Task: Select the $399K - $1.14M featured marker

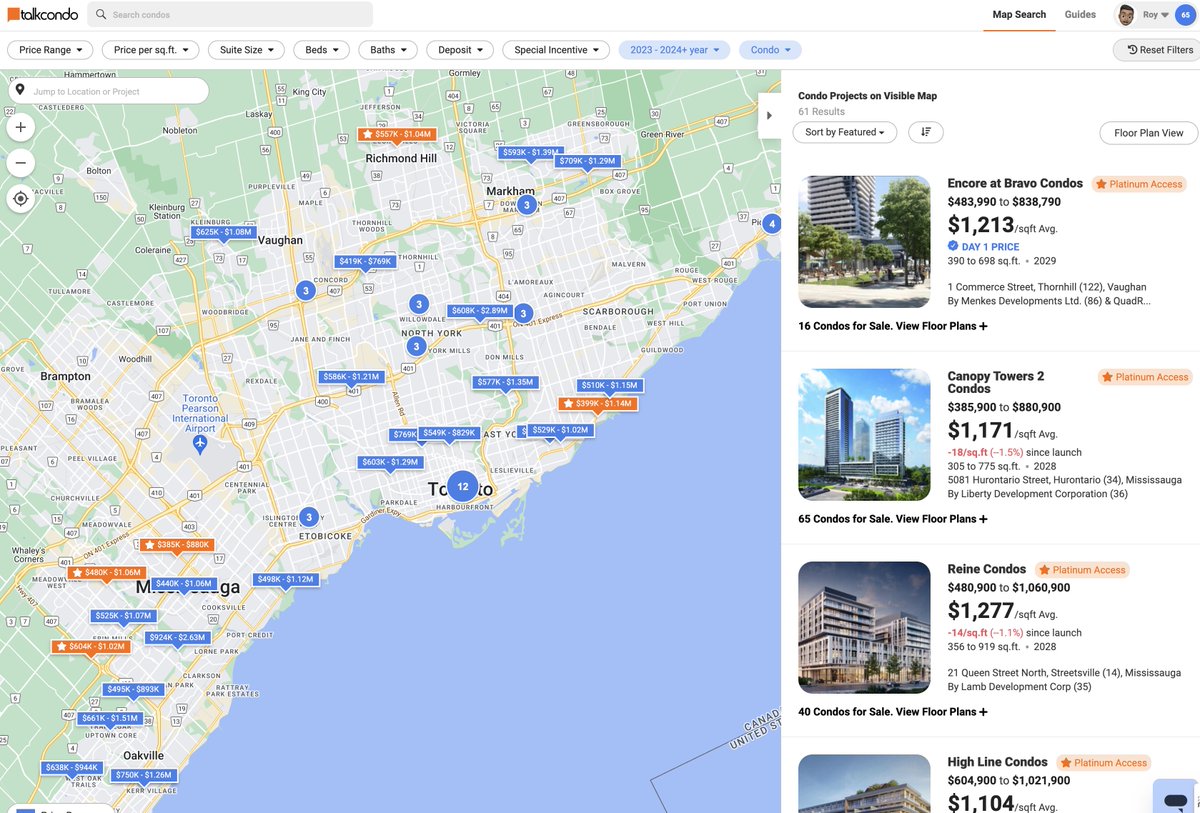Action: pyautogui.click(x=597, y=404)
